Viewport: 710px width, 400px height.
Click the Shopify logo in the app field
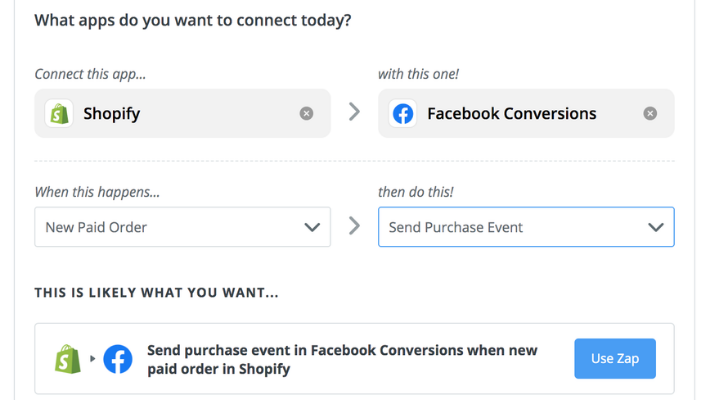click(59, 113)
